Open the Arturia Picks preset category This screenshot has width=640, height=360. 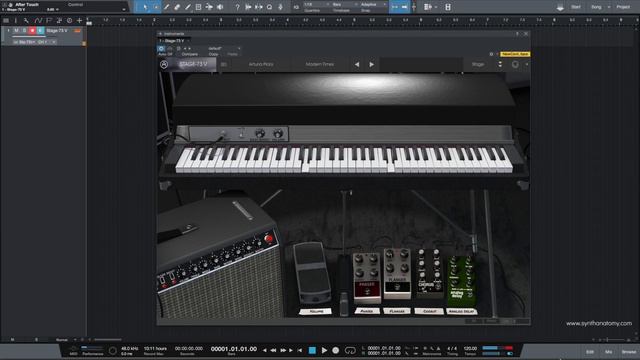coord(261,64)
